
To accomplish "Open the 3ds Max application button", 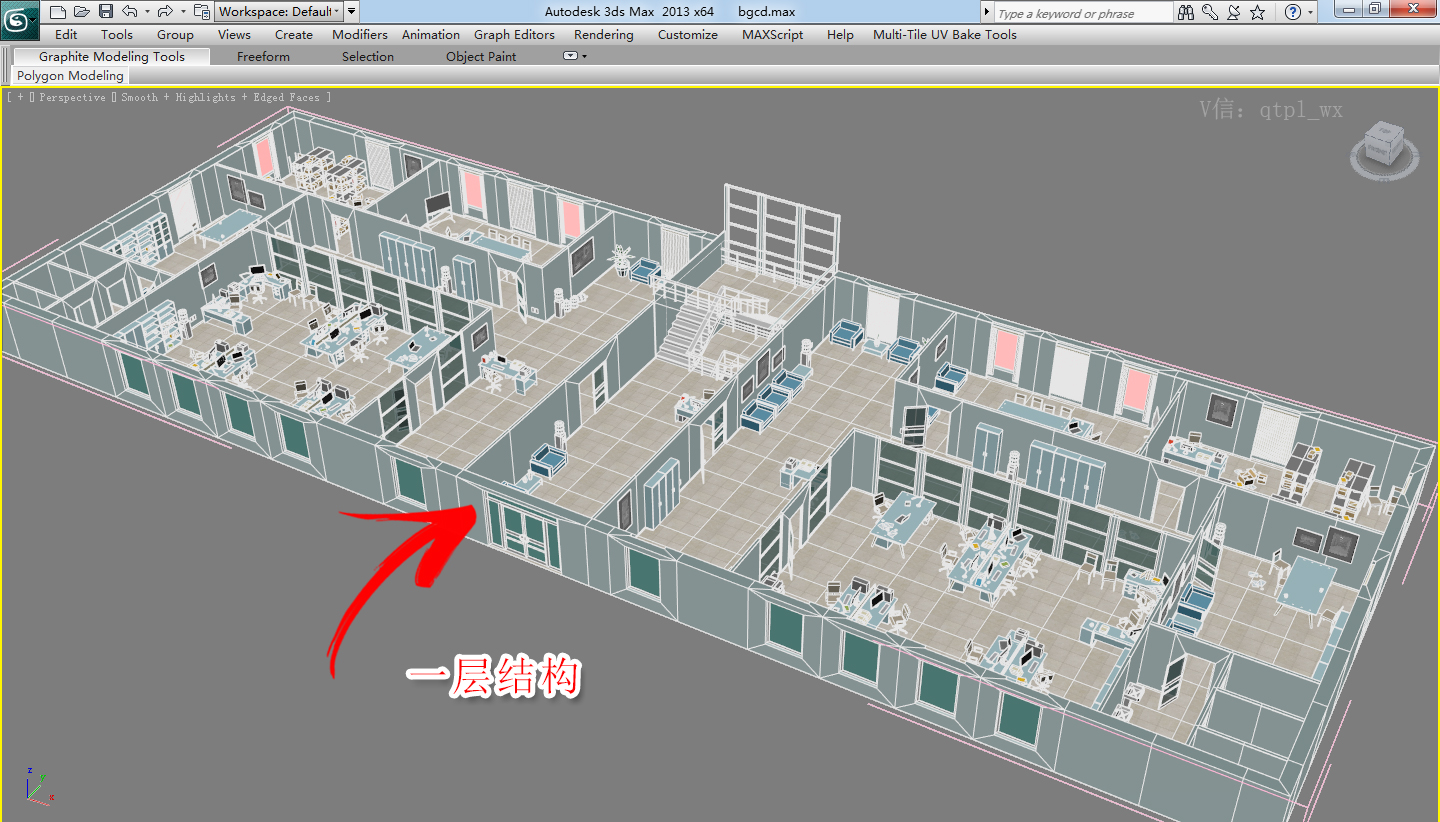I will 19,19.
